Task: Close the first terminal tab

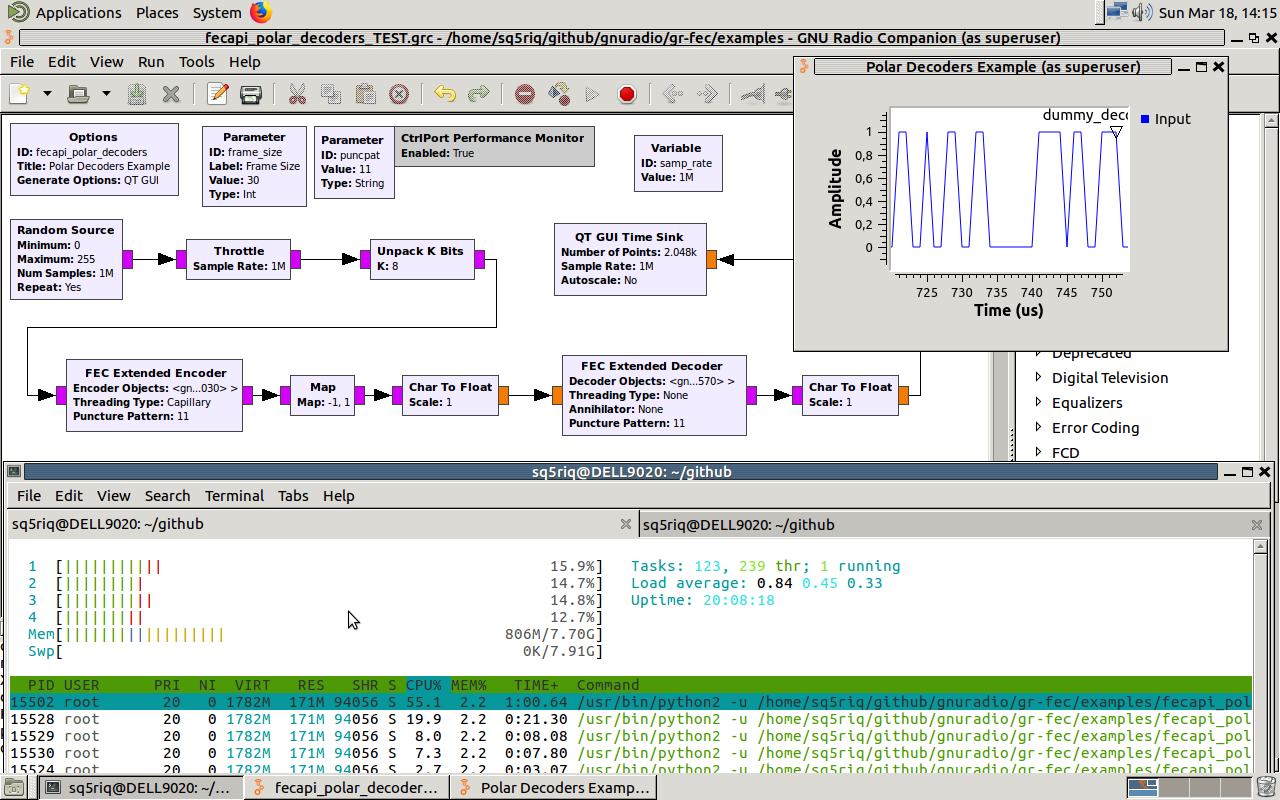Action: click(626, 524)
